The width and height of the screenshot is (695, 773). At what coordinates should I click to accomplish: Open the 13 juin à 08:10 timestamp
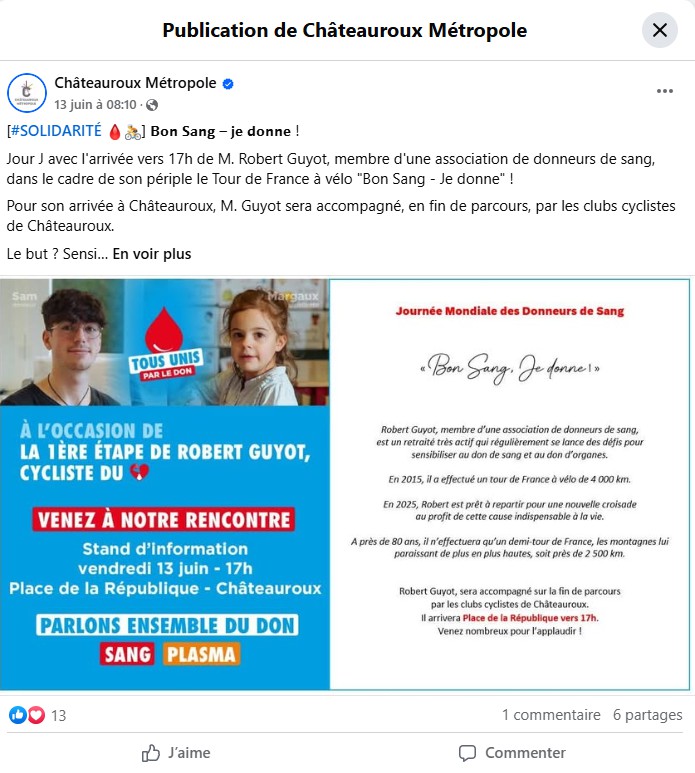[x=95, y=105]
